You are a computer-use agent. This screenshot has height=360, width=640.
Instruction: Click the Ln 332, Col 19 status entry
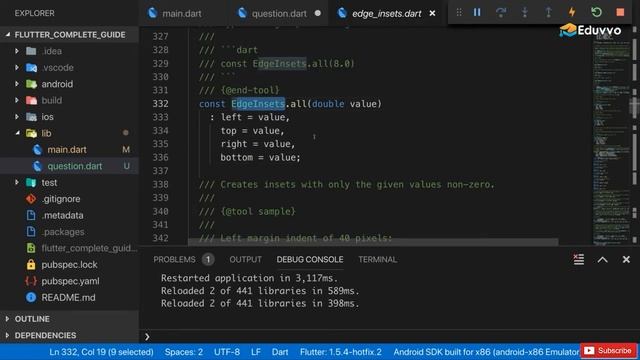point(101,351)
